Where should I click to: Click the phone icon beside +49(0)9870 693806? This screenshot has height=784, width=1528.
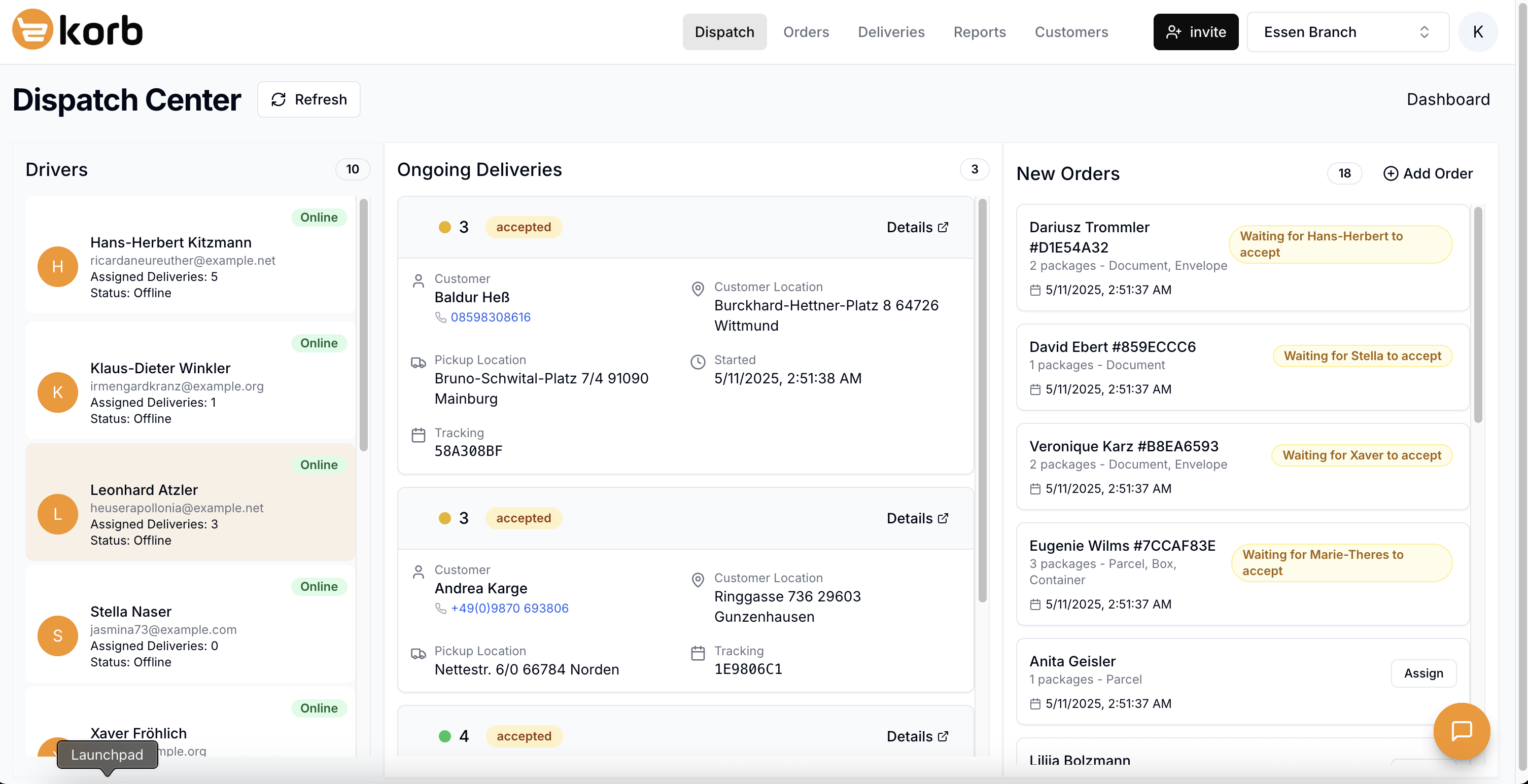[x=441, y=609]
